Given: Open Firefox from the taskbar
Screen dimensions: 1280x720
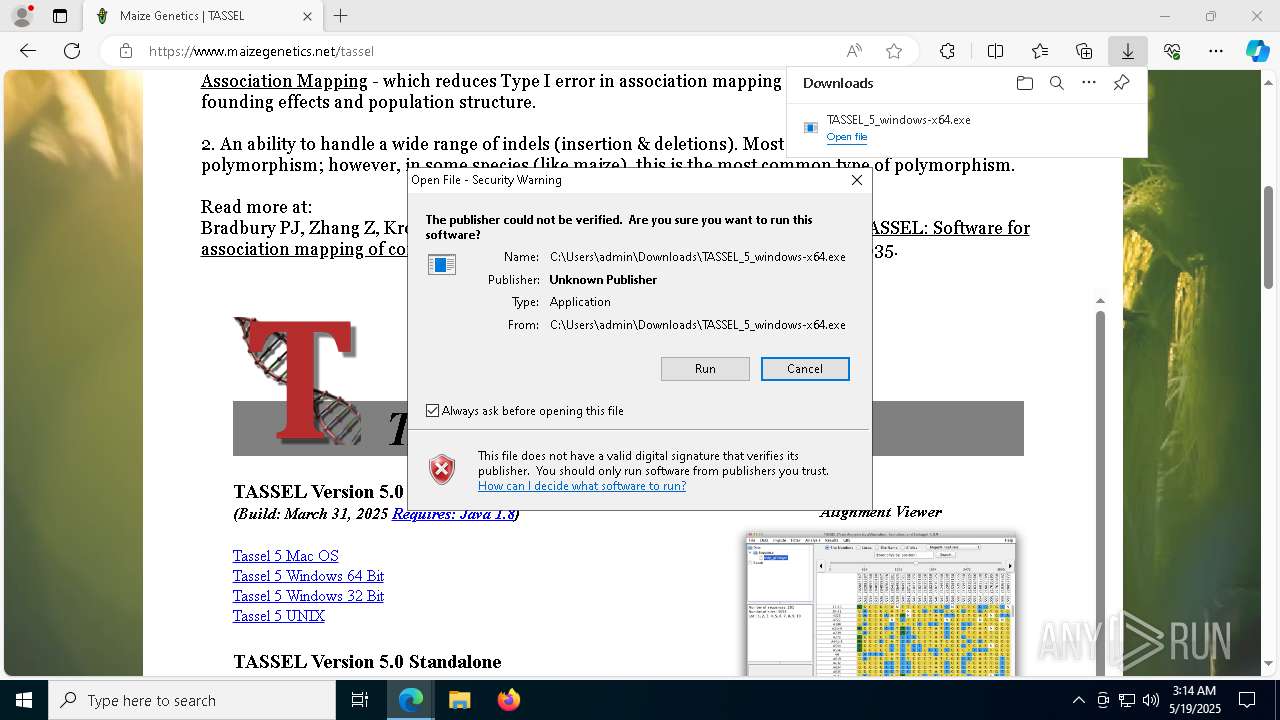Looking at the screenshot, I should [508, 700].
